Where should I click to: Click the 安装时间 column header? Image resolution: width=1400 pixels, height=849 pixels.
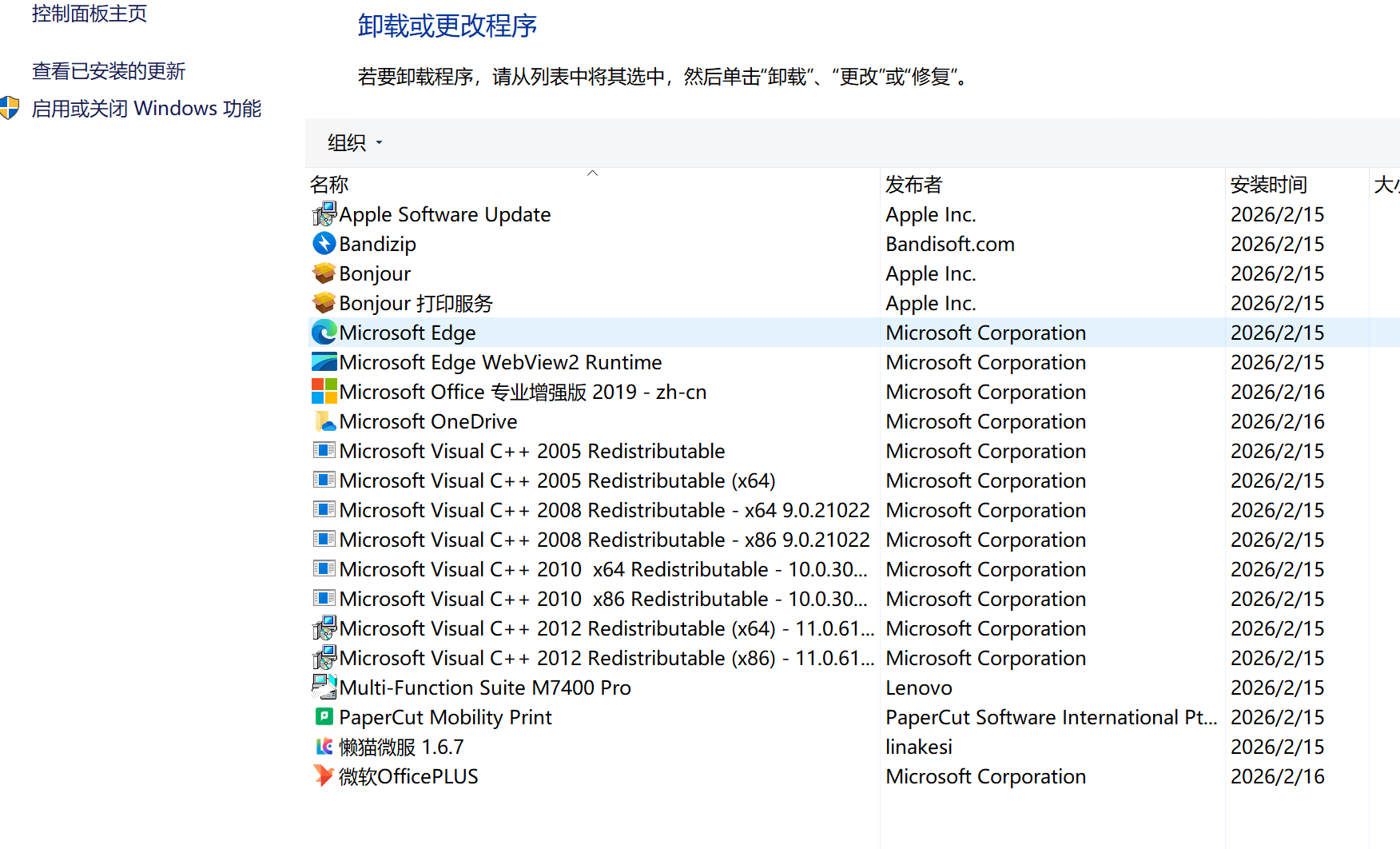pos(1268,184)
